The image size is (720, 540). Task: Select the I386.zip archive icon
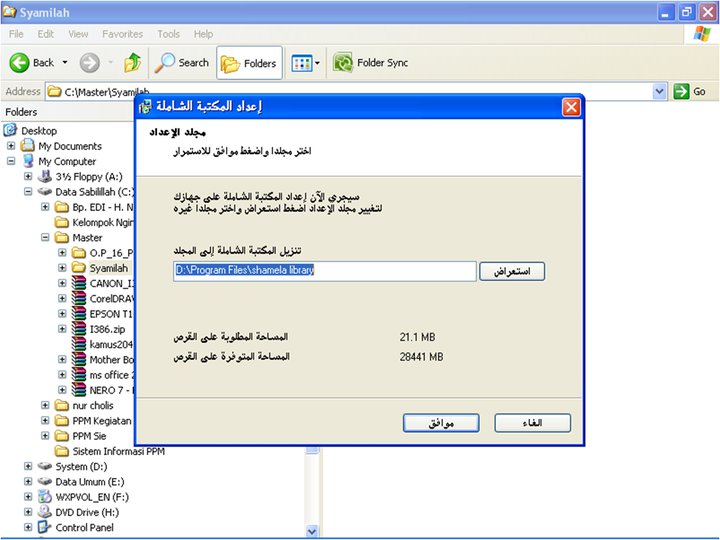point(79,329)
